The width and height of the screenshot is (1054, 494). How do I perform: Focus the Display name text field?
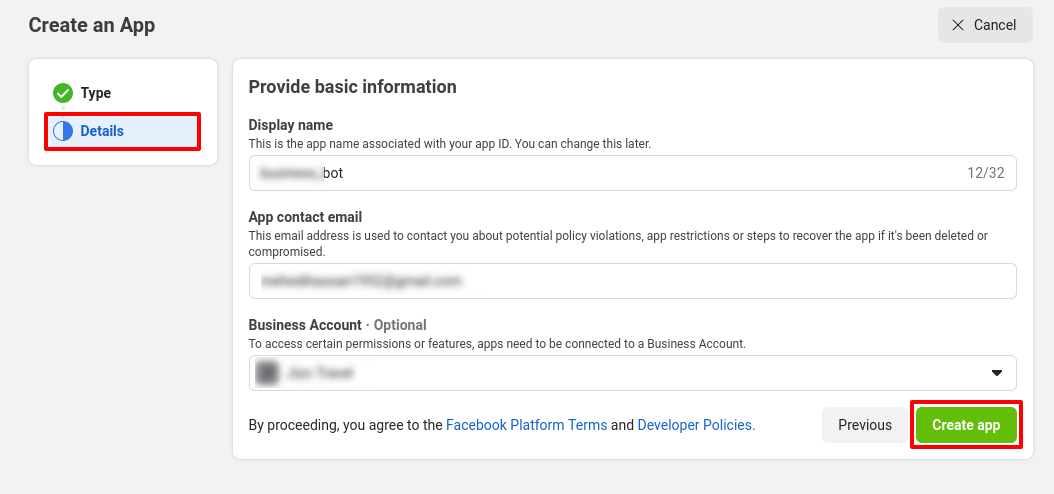(600, 173)
